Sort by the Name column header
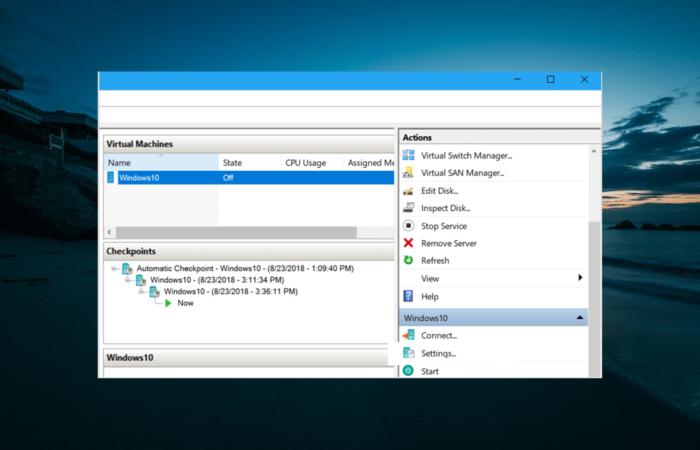The height and width of the screenshot is (450, 700). [x=161, y=162]
